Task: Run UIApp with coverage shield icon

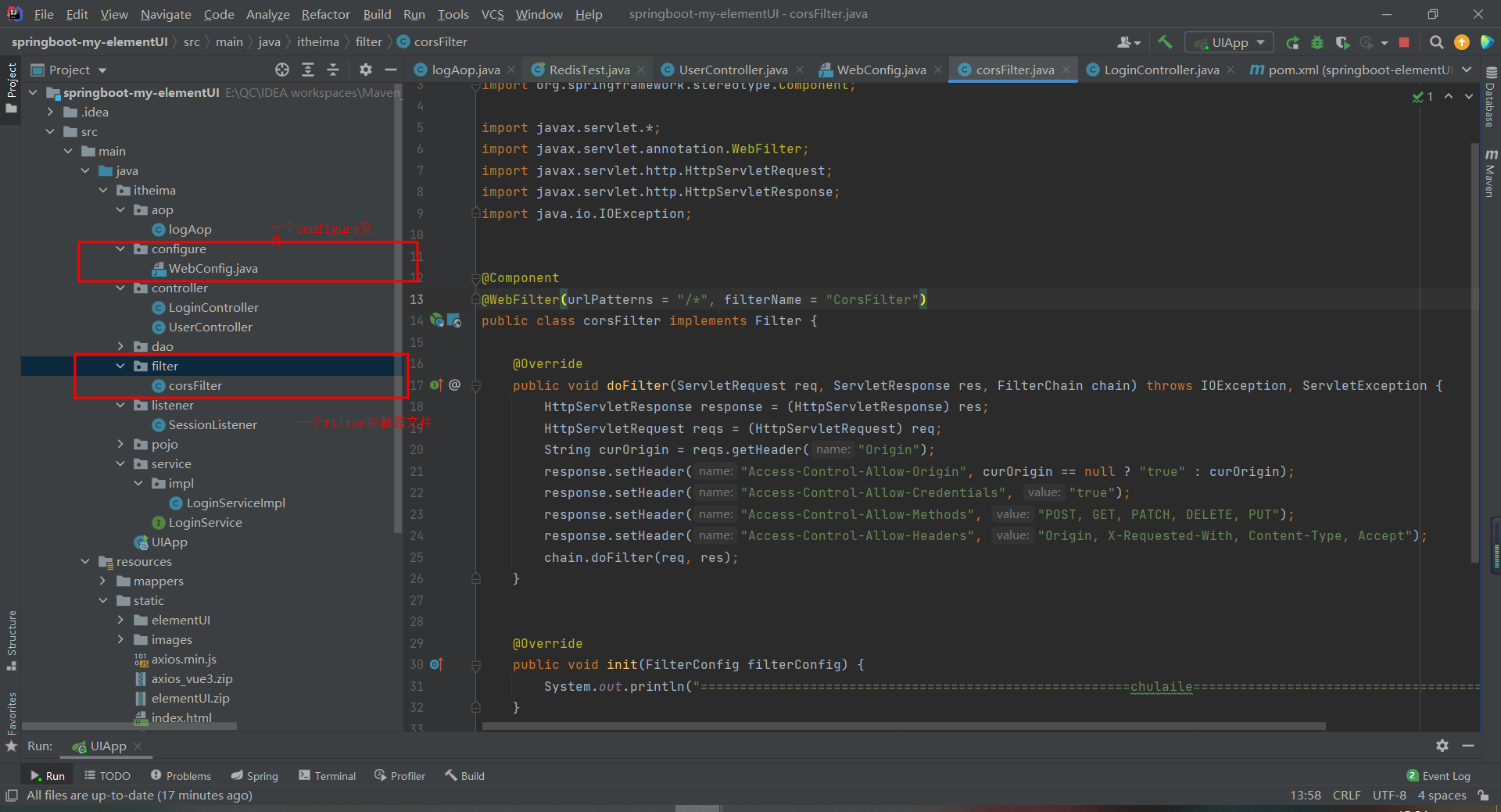Action: pos(1342,42)
